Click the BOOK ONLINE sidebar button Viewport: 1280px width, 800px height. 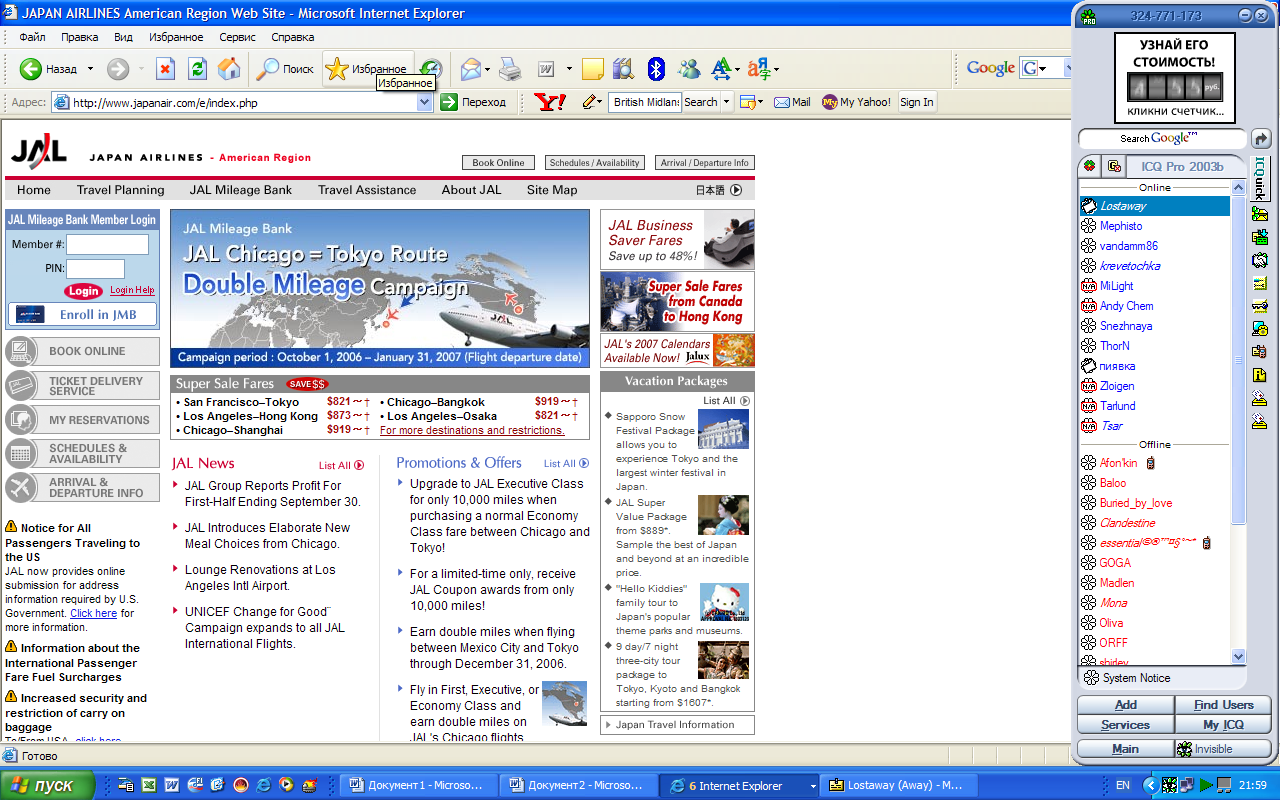[x=82, y=351]
